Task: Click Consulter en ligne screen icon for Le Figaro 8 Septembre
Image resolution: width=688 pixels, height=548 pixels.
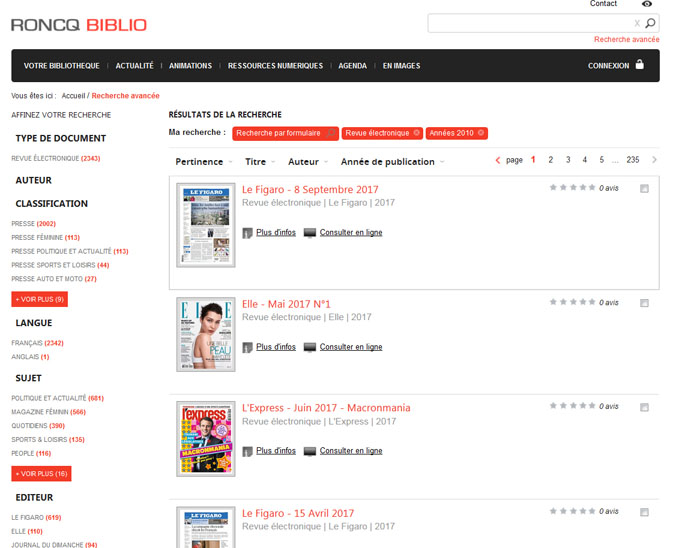Action: [310, 233]
